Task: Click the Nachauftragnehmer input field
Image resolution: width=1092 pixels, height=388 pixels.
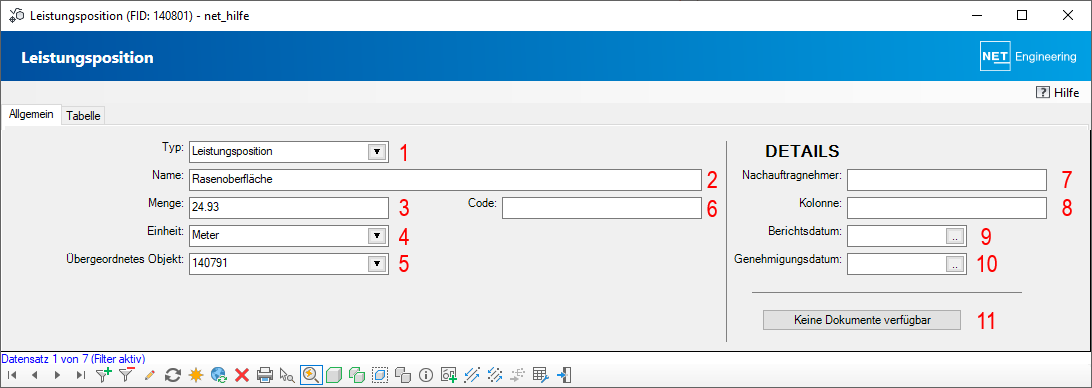Action: pyautogui.click(x=947, y=179)
